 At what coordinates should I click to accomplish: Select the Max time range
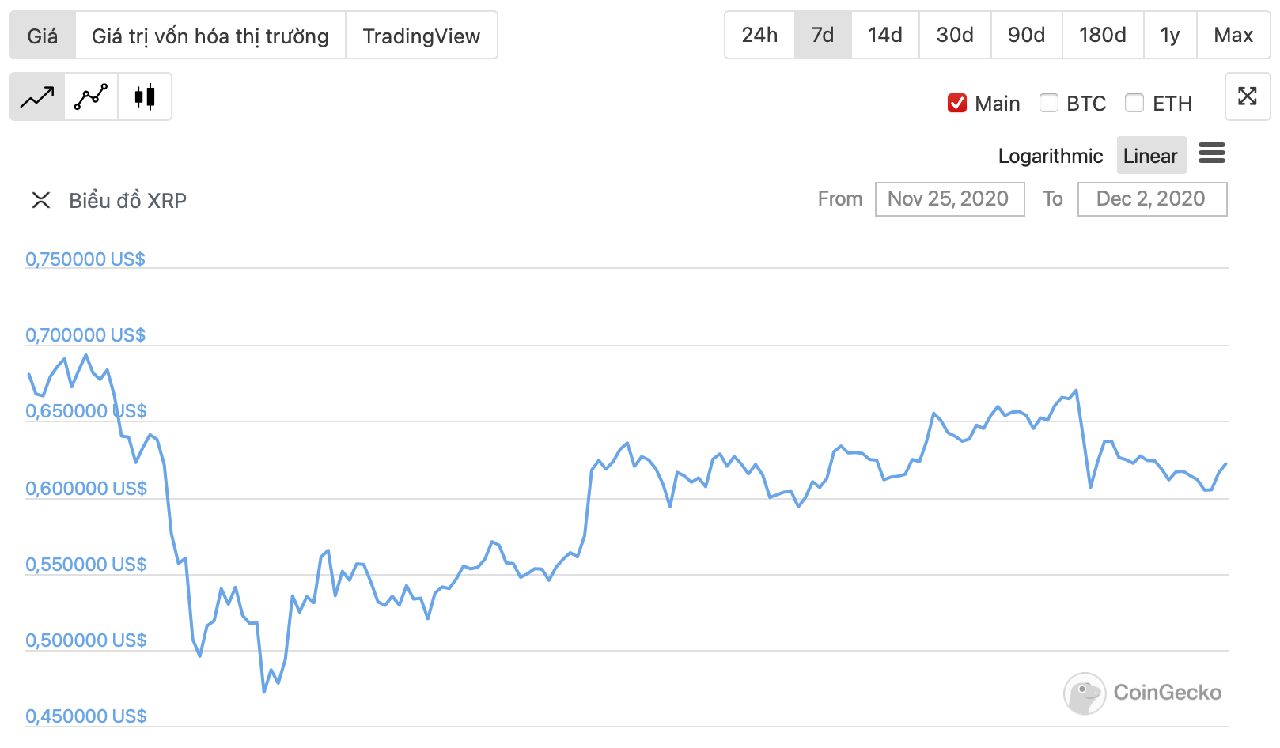pyautogui.click(x=1233, y=35)
